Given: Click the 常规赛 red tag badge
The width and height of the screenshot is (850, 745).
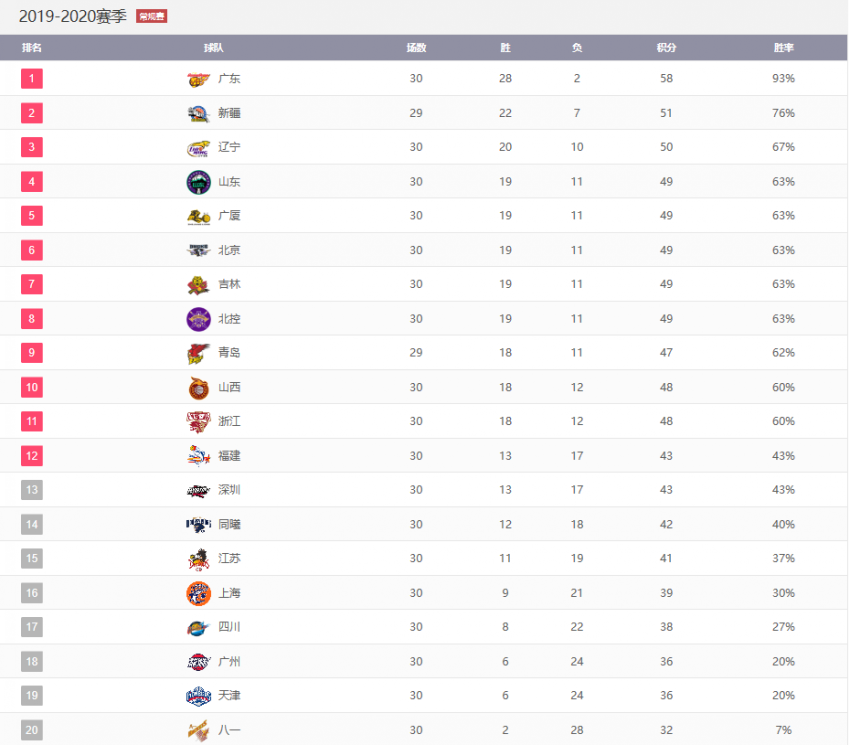Looking at the screenshot, I should tap(152, 17).
